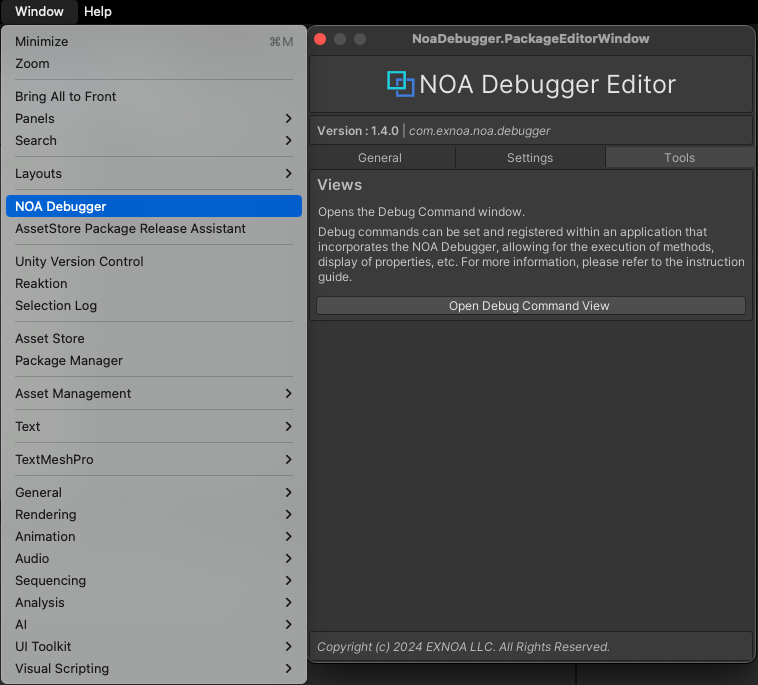Launch the Package Manager
Screen dimensions: 758x685
click(154, 361)
